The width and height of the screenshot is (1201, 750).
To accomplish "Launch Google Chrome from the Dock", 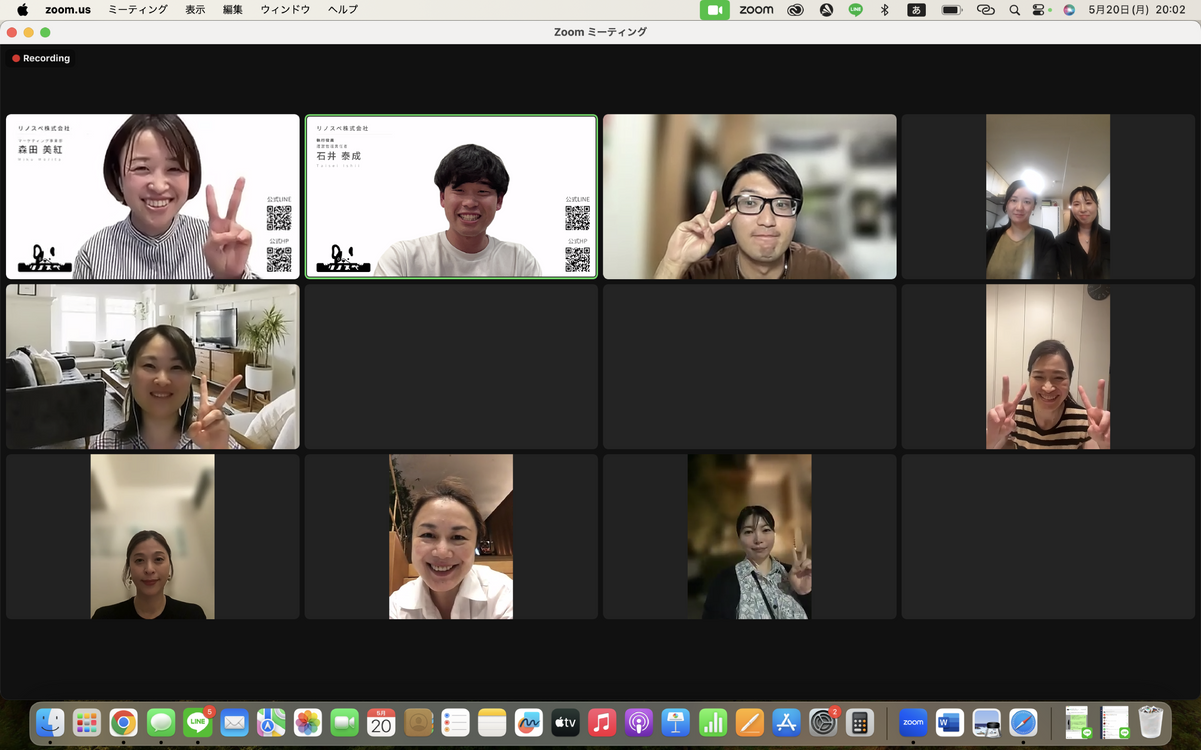I will tap(124, 722).
